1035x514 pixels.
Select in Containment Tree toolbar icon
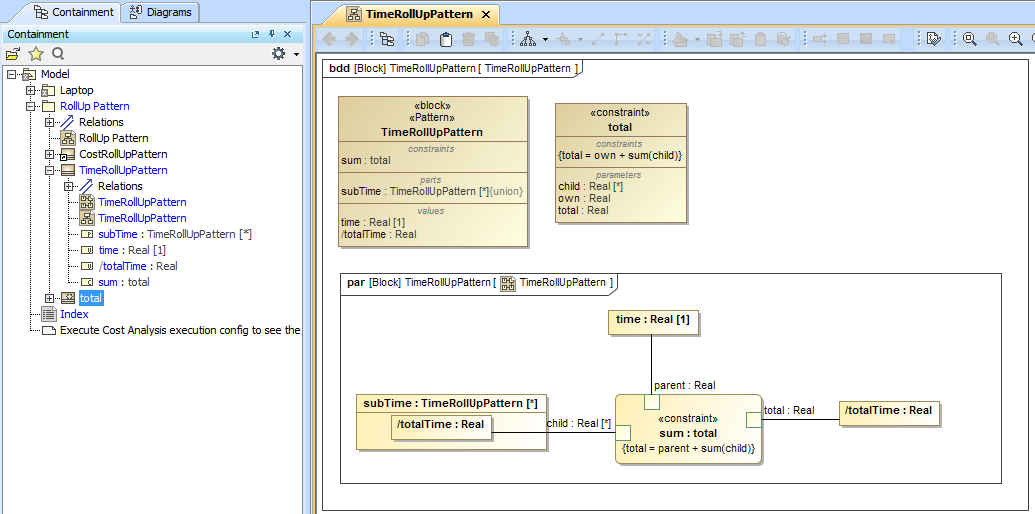pyautogui.click(x=386, y=39)
